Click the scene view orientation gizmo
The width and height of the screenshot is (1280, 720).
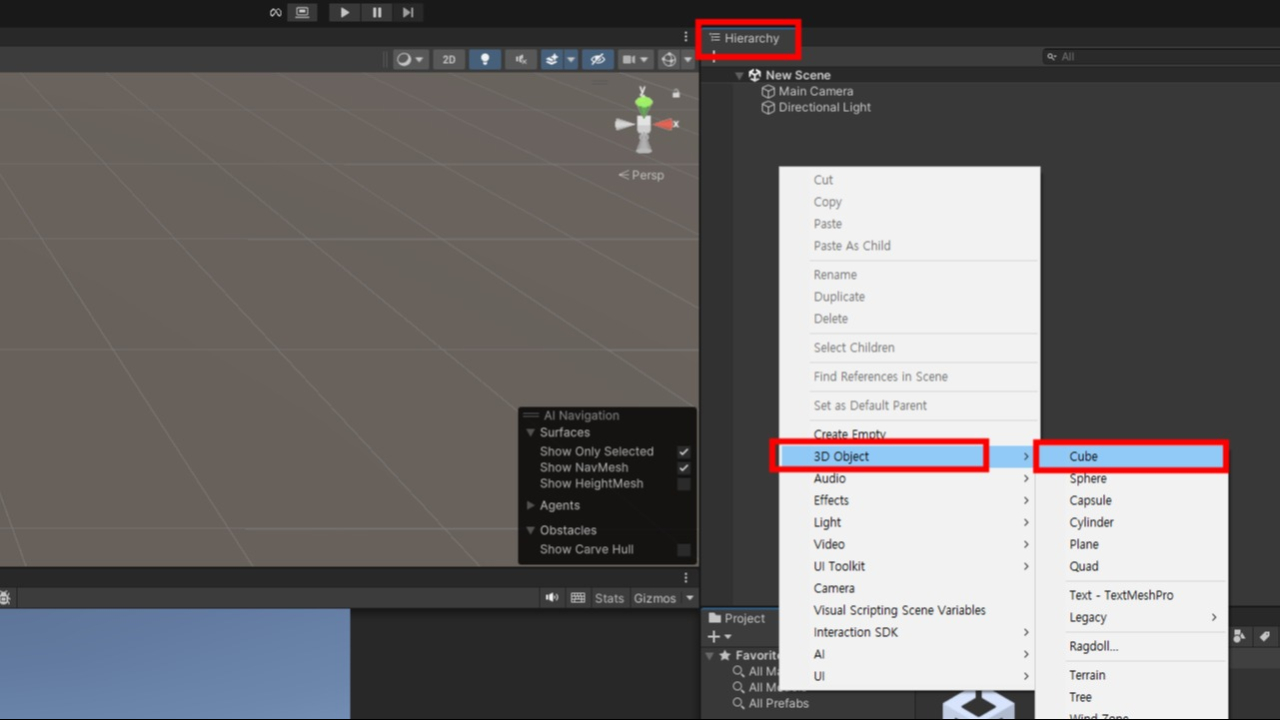pos(644,123)
